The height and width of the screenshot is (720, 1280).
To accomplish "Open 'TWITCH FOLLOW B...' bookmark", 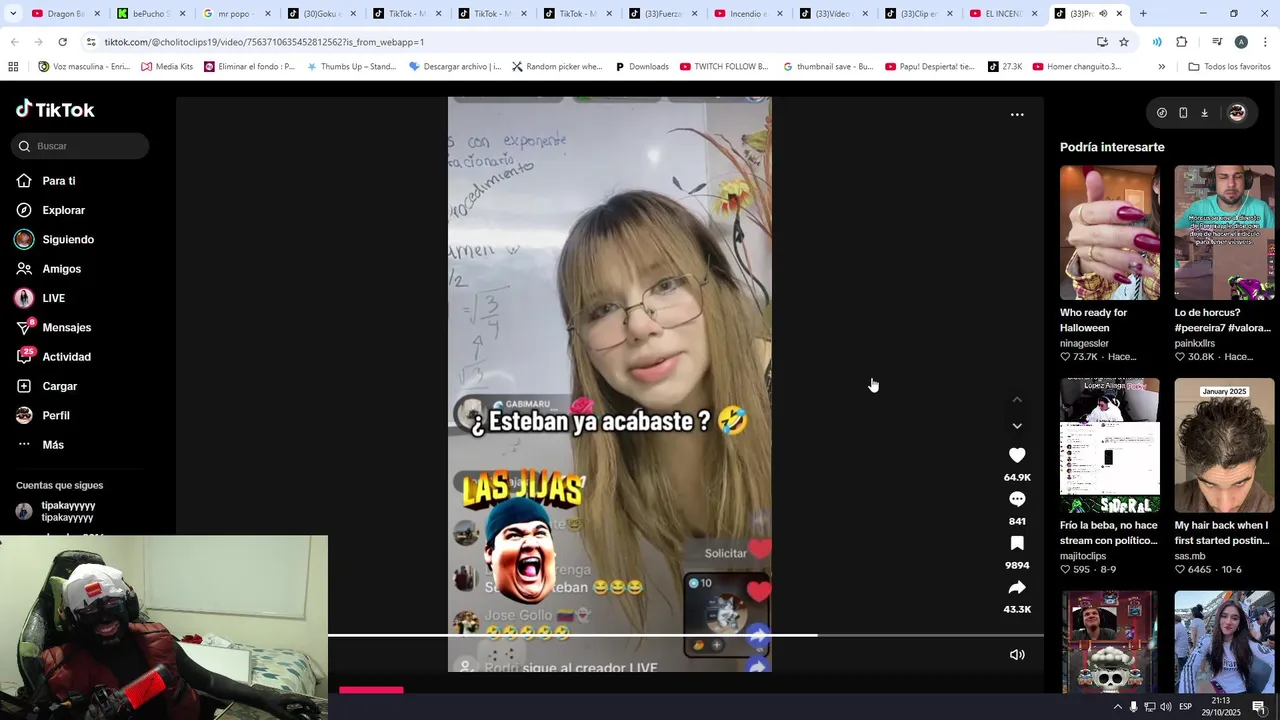I will pos(724,67).
